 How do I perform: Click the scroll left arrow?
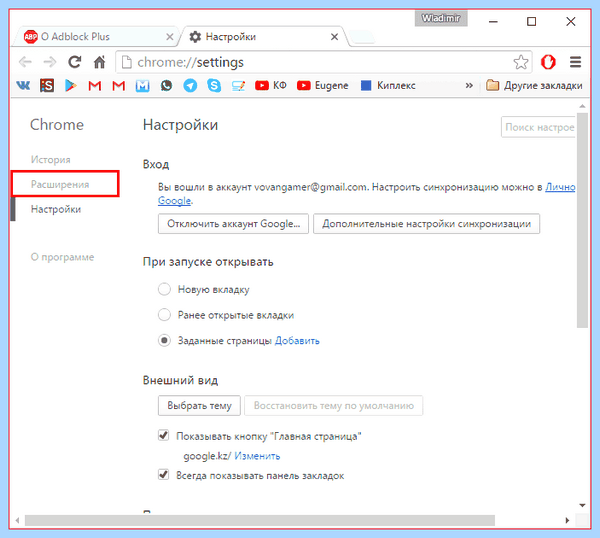(x=17, y=520)
